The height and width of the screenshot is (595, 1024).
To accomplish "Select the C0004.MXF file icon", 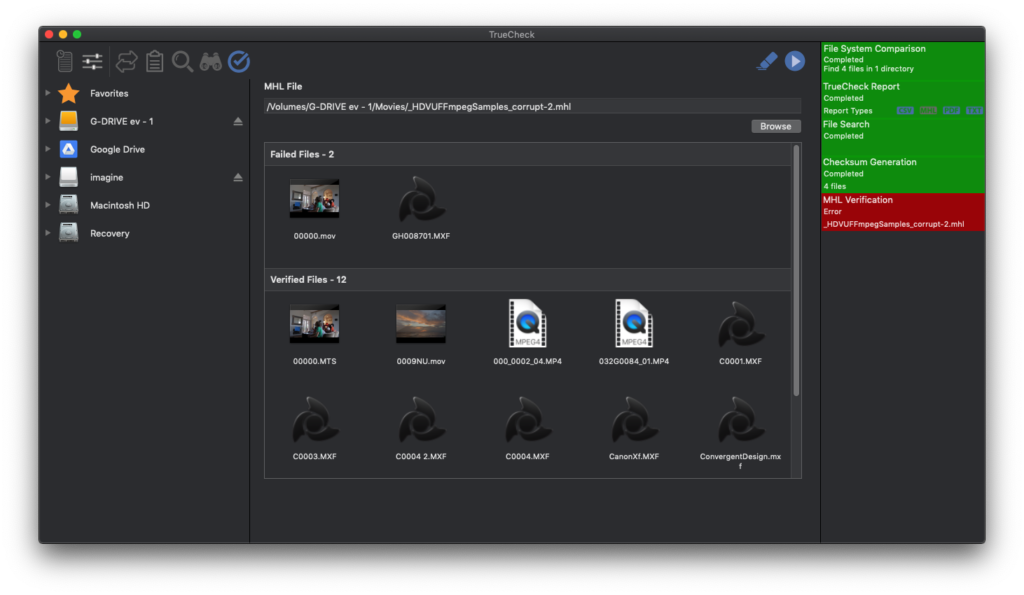I will [x=528, y=419].
